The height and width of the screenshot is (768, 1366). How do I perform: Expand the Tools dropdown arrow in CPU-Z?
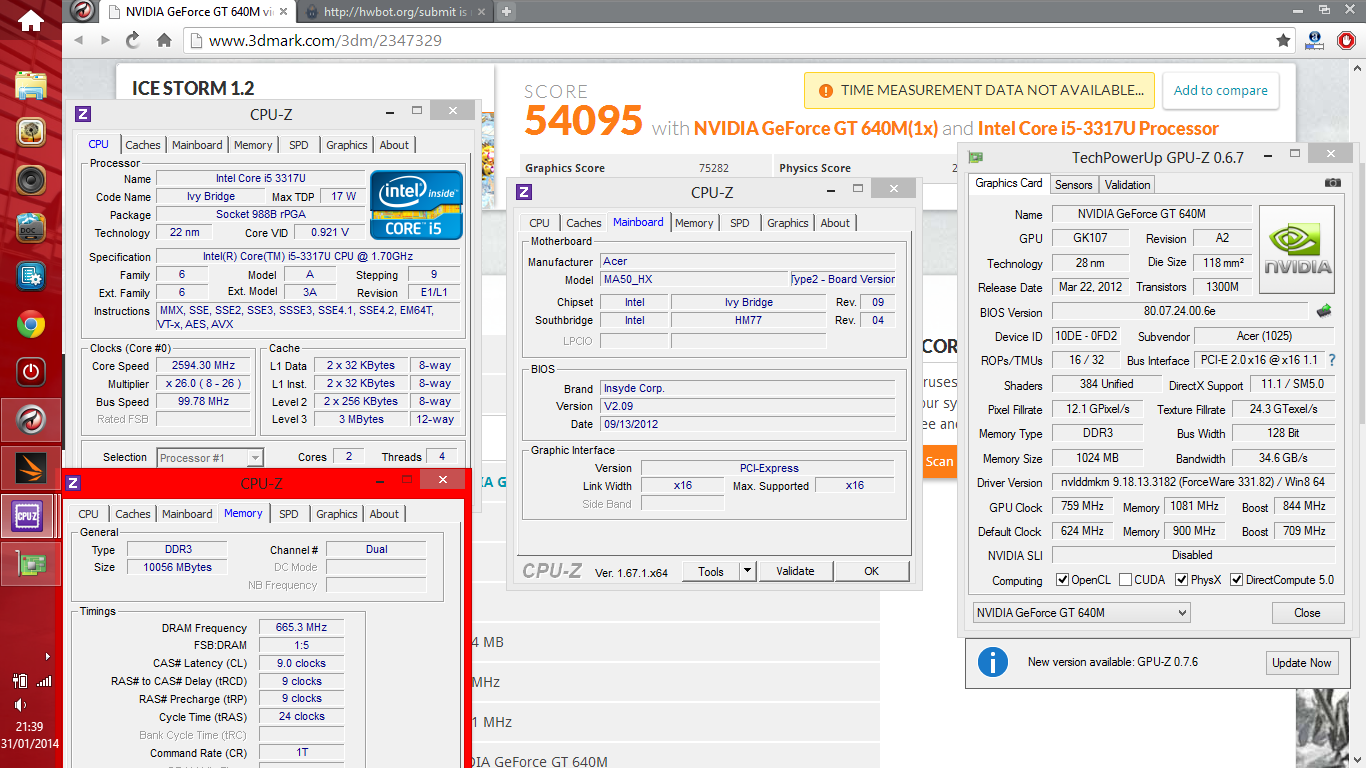click(x=747, y=571)
